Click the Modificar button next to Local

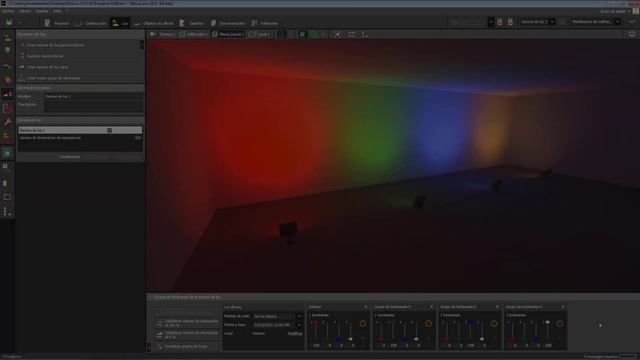coord(295,333)
